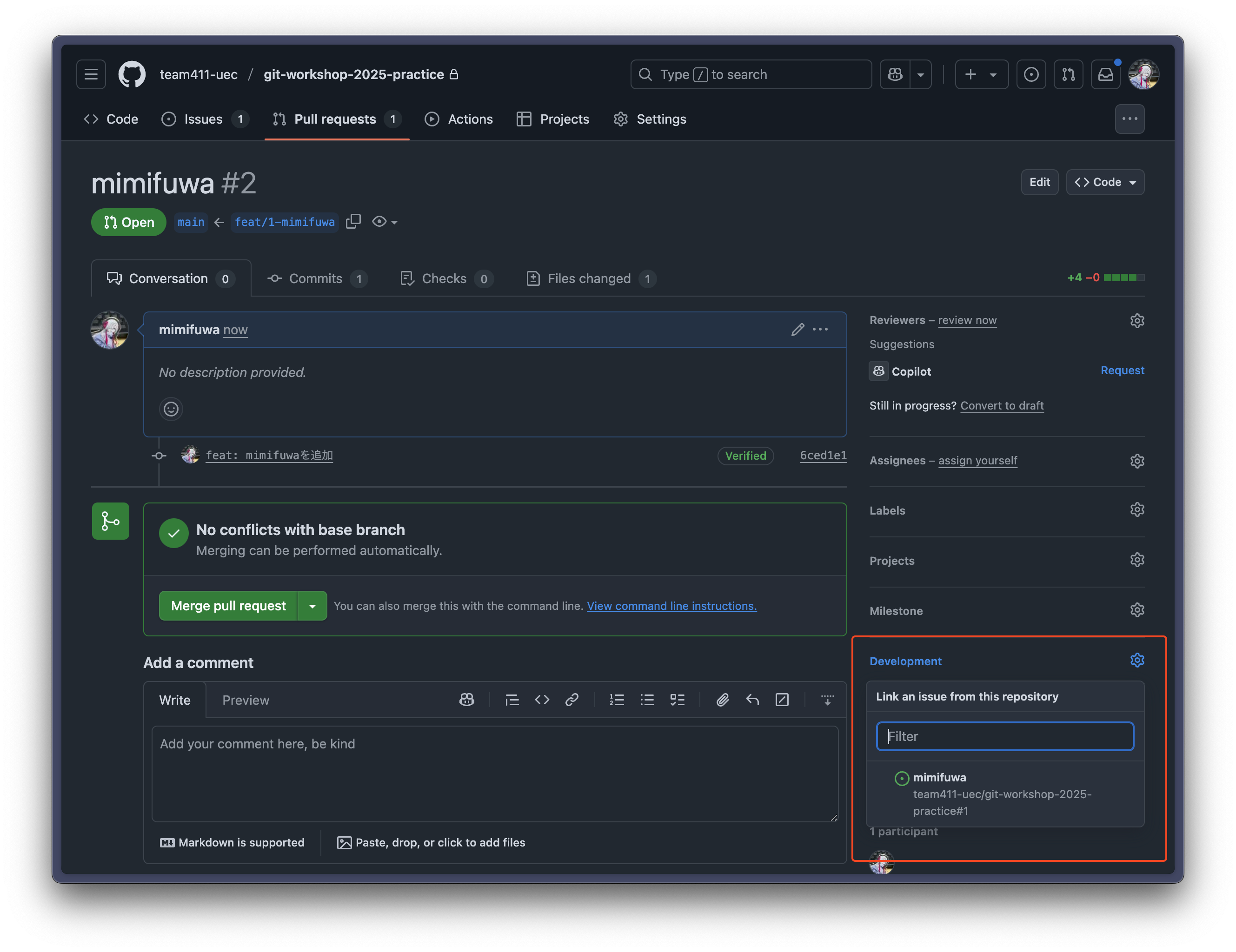
Task: Go to GitHub home via Octocat logo
Action: 132,74
